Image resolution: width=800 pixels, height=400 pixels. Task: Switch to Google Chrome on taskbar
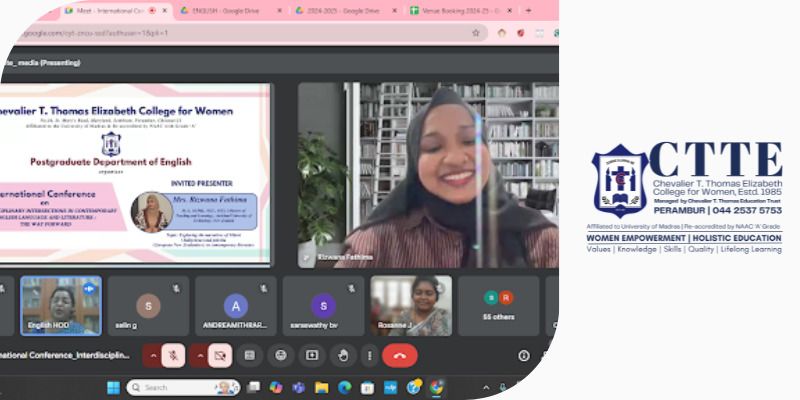pyautogui.click(x=436, y=388)
